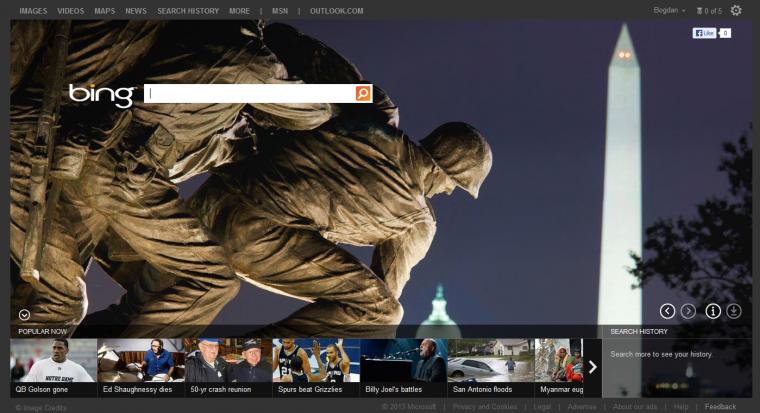Click the Image Credits link
The image size is (760, 413).
coord(41,408)
